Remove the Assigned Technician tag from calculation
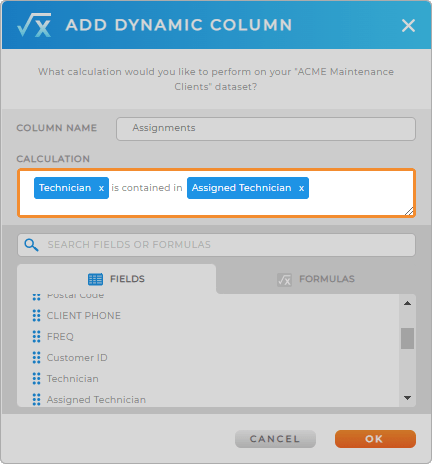Screen dimensions: 432x464 [301, 188]
